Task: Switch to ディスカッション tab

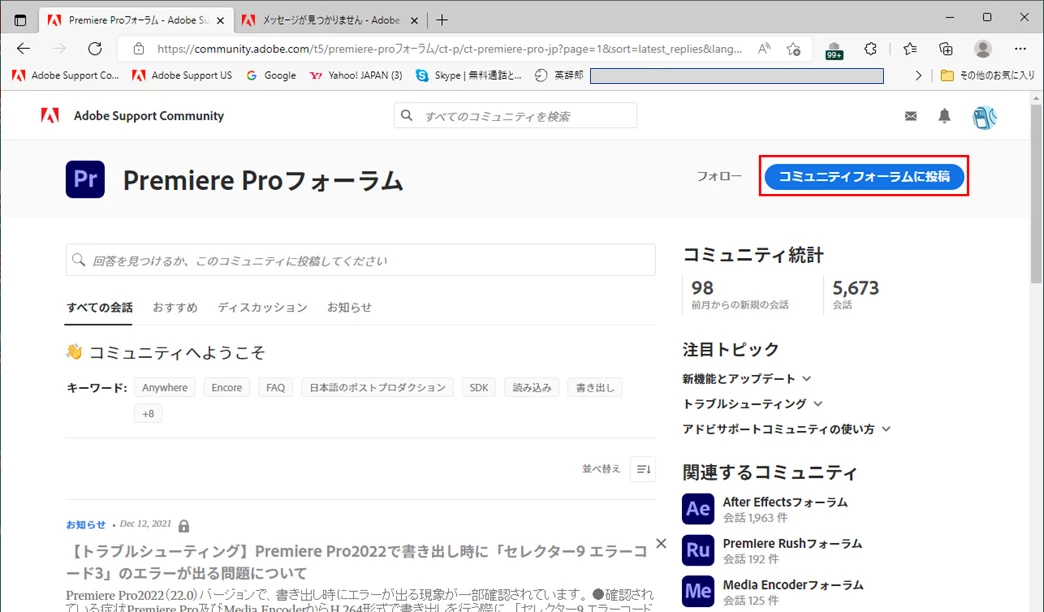Action: click(262, 308)
